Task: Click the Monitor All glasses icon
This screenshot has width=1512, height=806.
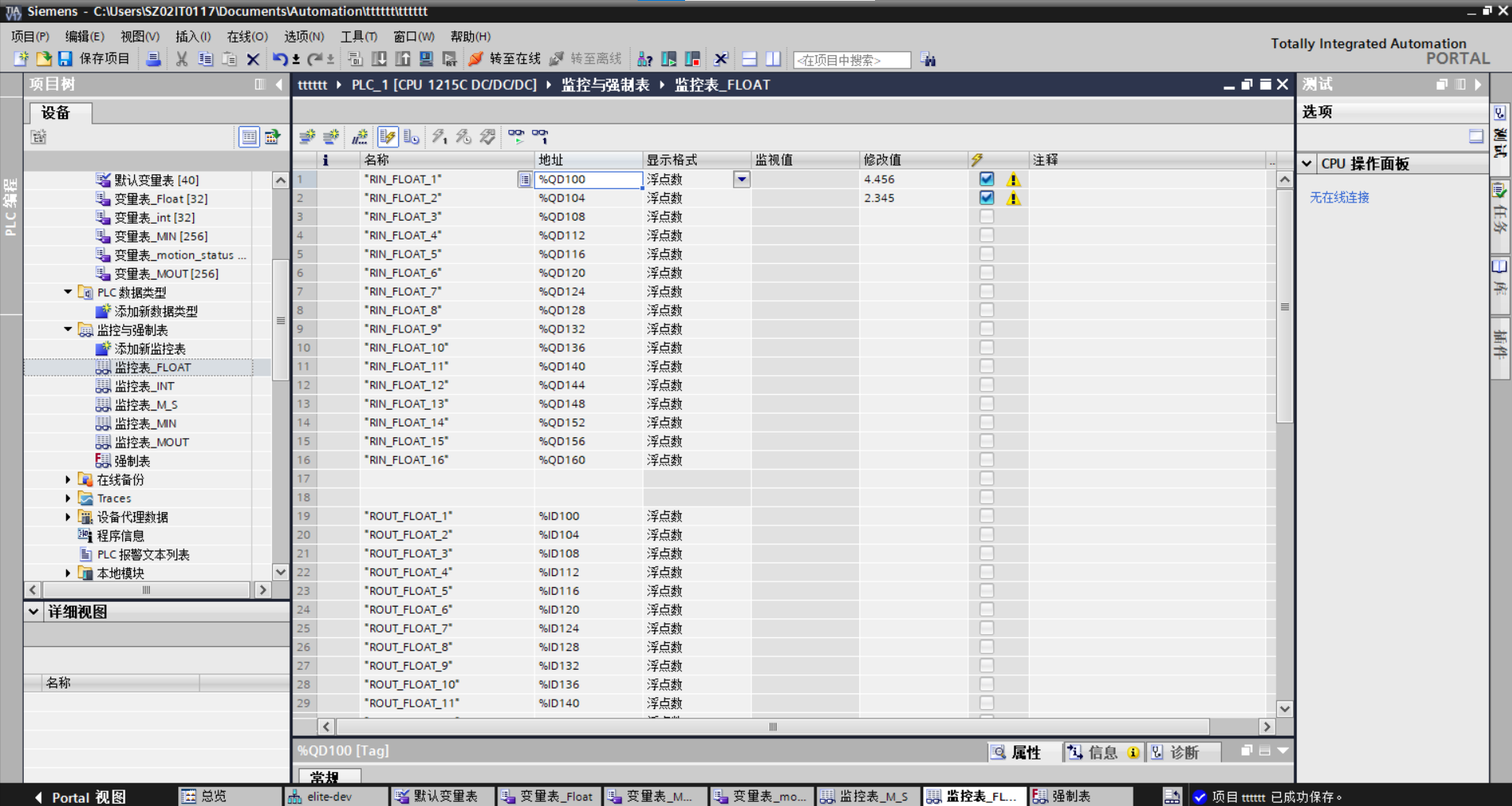Action: (x=516, y=137)
